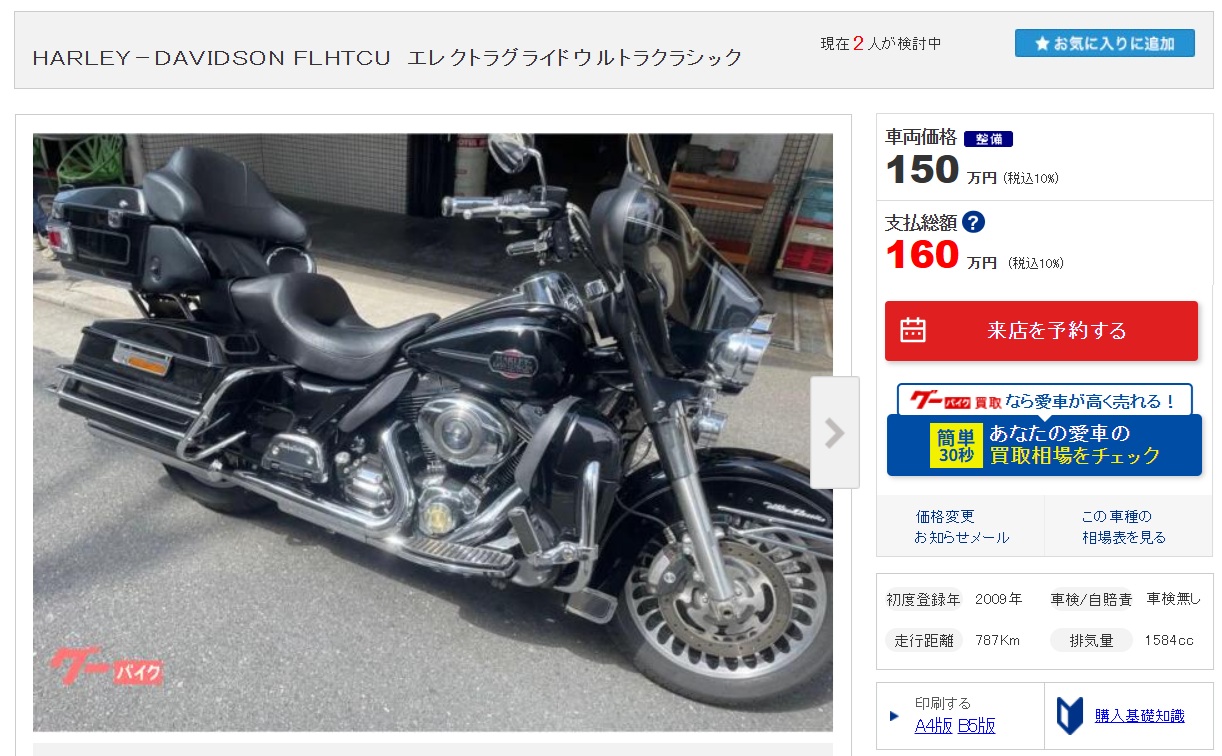Click the calendar icon on the reservation button
This screenshot has width=1222, height=756.
click(912, 331)
